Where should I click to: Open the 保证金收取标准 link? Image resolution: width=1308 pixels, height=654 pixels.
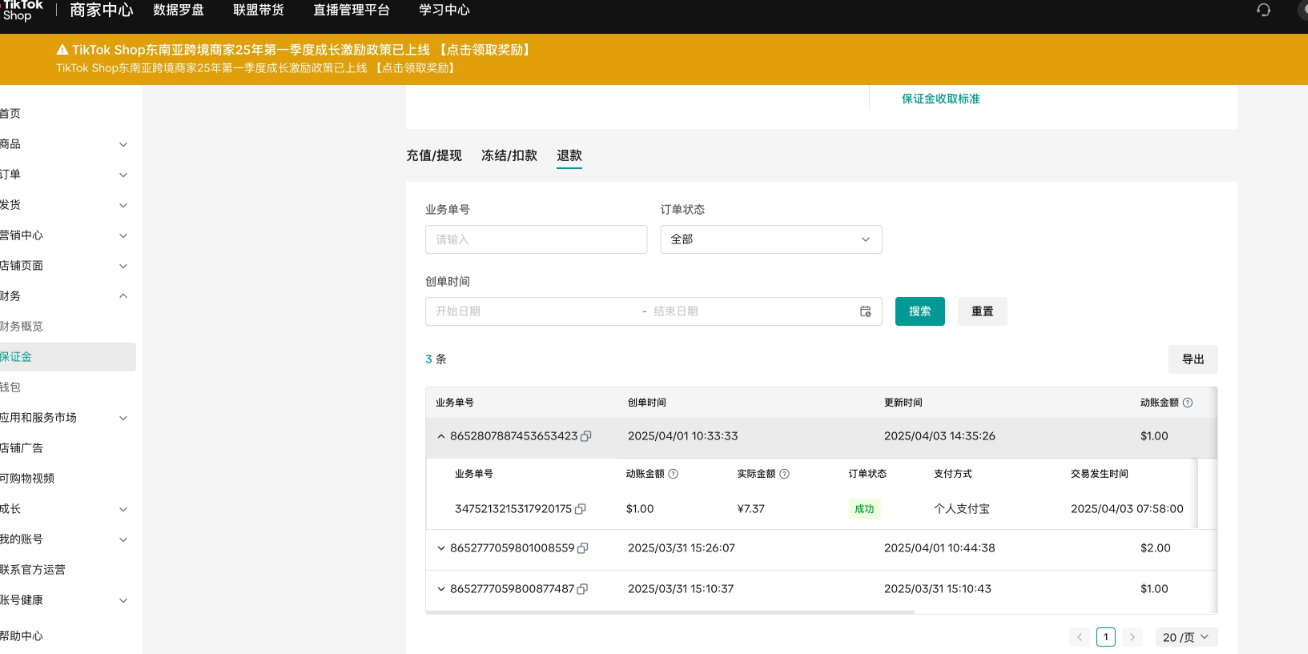939,98
